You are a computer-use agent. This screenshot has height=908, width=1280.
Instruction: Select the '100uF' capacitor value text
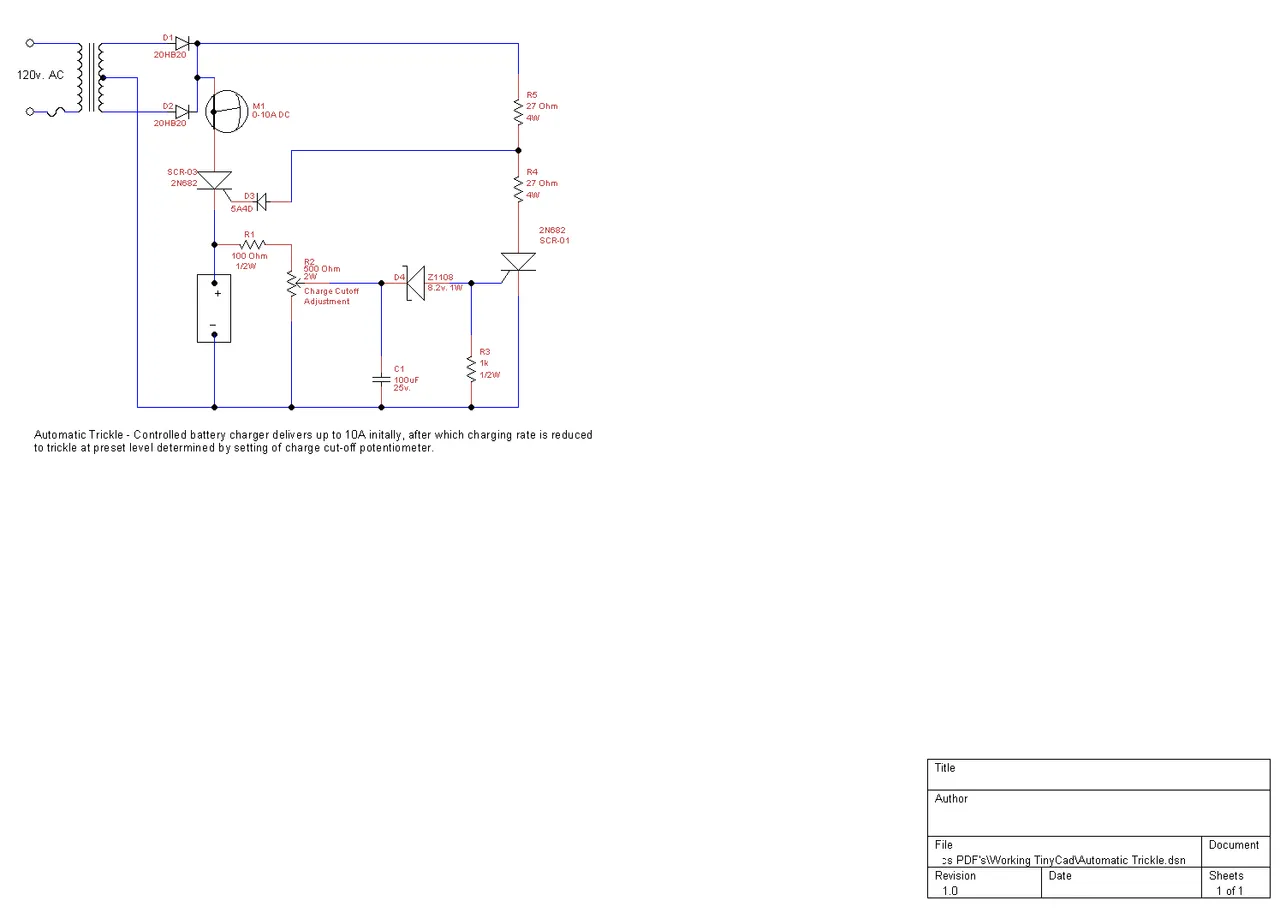coord(406,380)
